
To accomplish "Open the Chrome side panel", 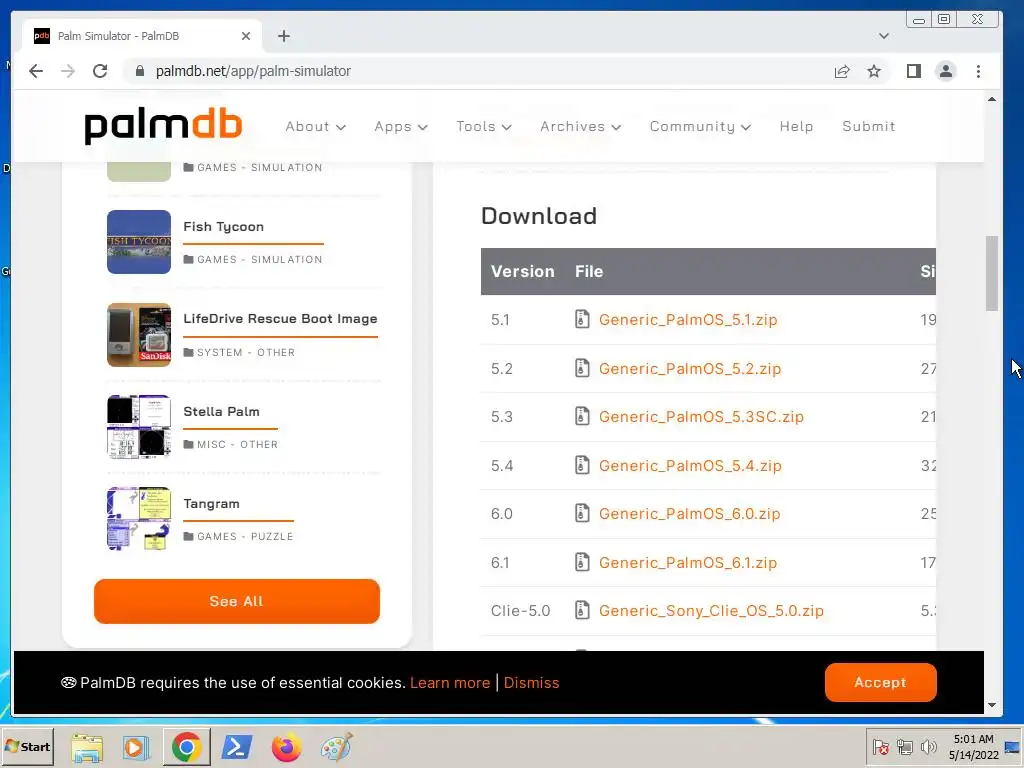I will 914,71.
